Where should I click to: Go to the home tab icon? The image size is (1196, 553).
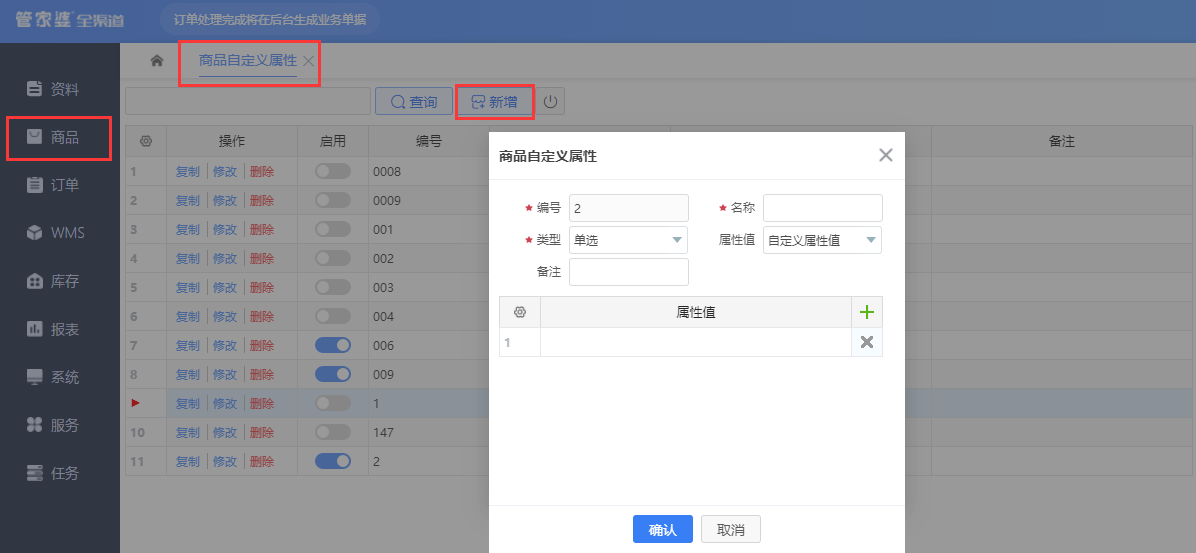pyautogui.click(x=156, y=61)
